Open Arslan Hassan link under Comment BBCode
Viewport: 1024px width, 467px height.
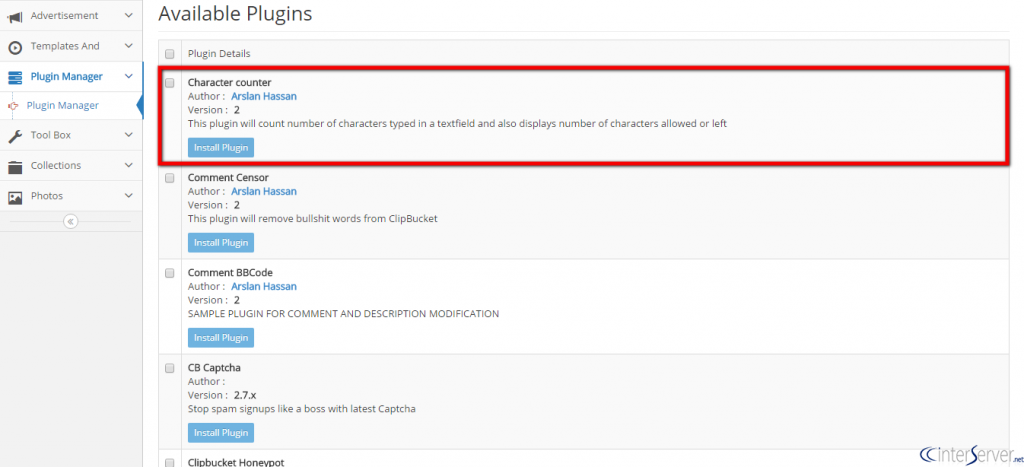coord(264,286)
